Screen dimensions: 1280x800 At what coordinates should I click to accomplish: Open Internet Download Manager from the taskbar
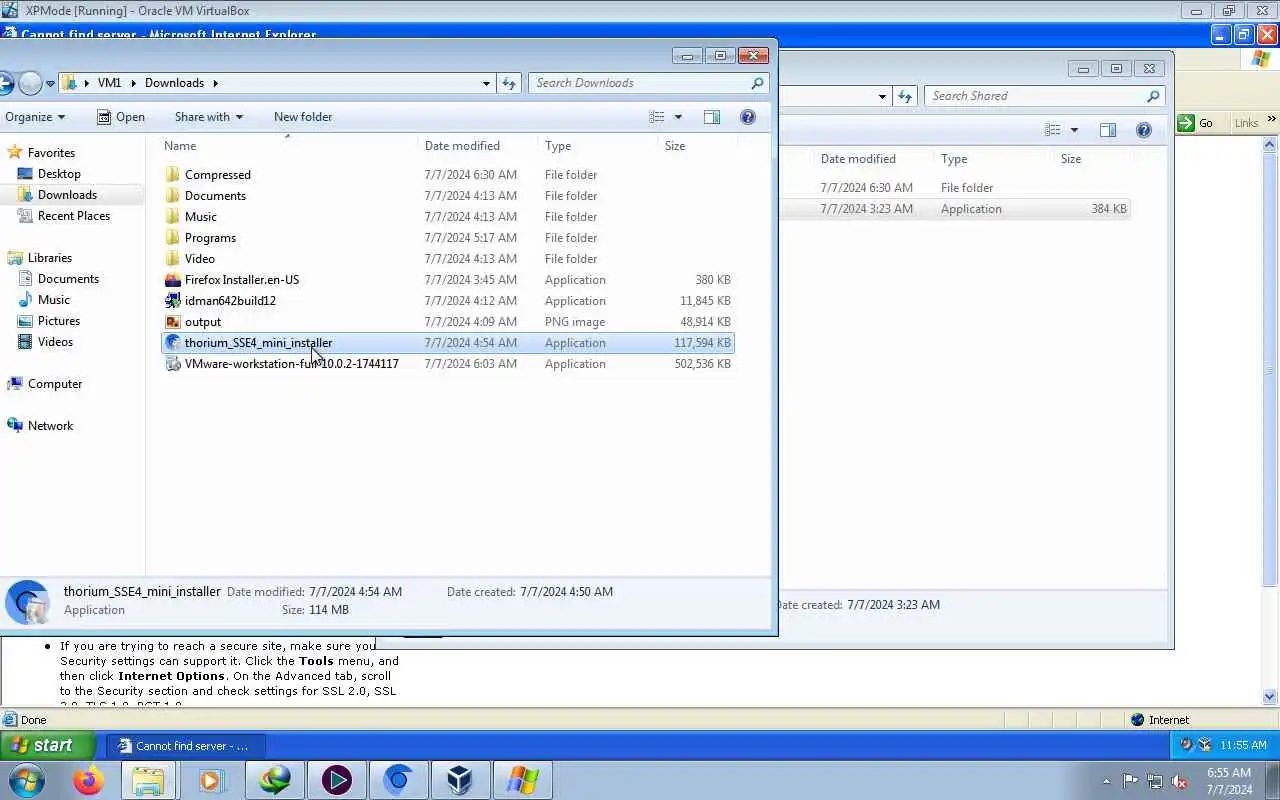pyautogui.click(x=274, y=779)
